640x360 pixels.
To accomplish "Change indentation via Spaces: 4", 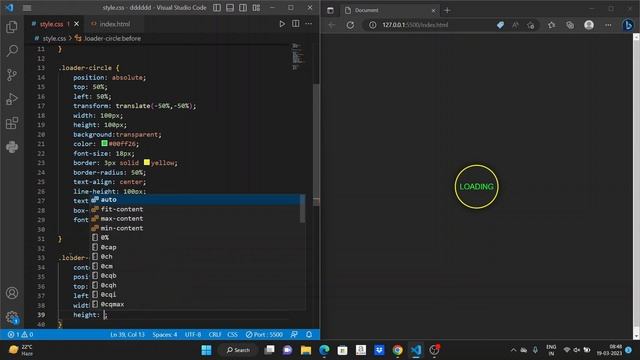I will click(x=165, y=334).
